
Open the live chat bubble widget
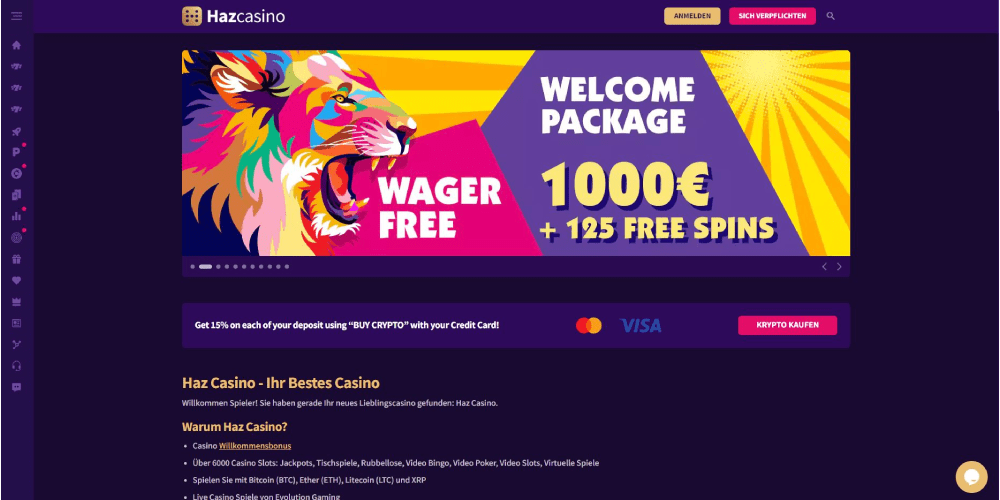[x=971, y=477]
